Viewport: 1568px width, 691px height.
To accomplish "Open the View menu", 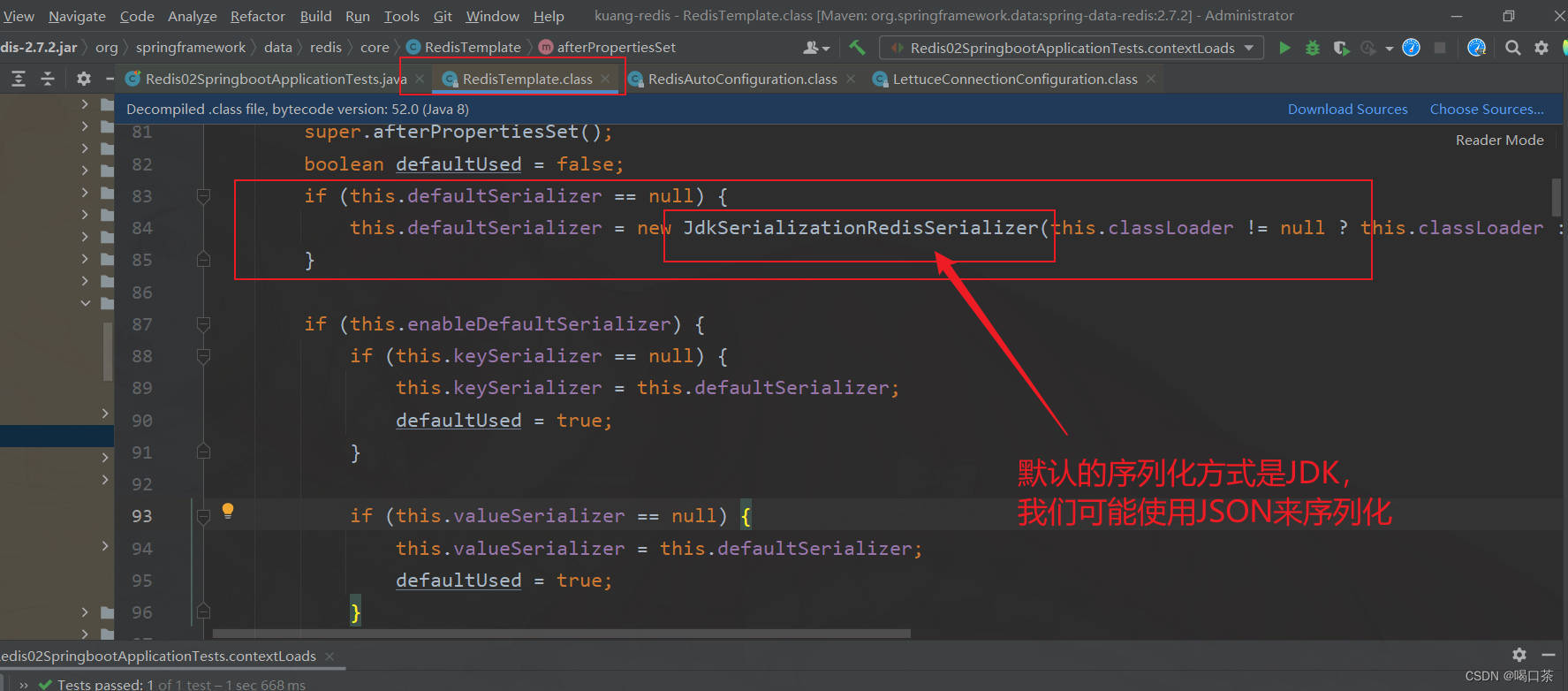I will [x=18, y=16].
